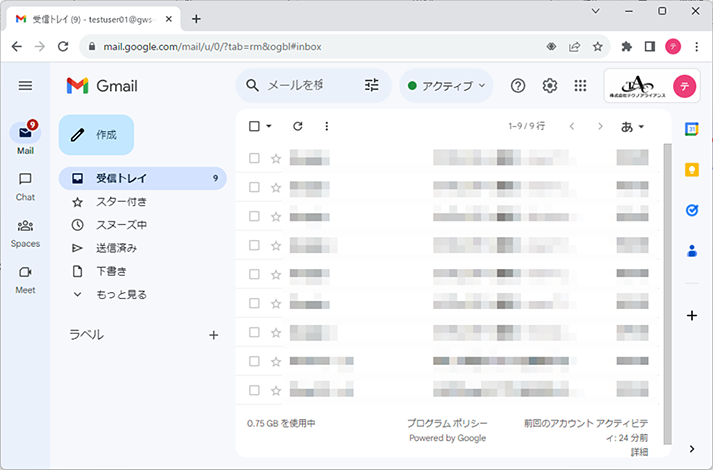This screenshot has height=470, width=713.
Task: Click the mail list vertical scrollbar
Action: pyautogui.click(x=667, y=294)
